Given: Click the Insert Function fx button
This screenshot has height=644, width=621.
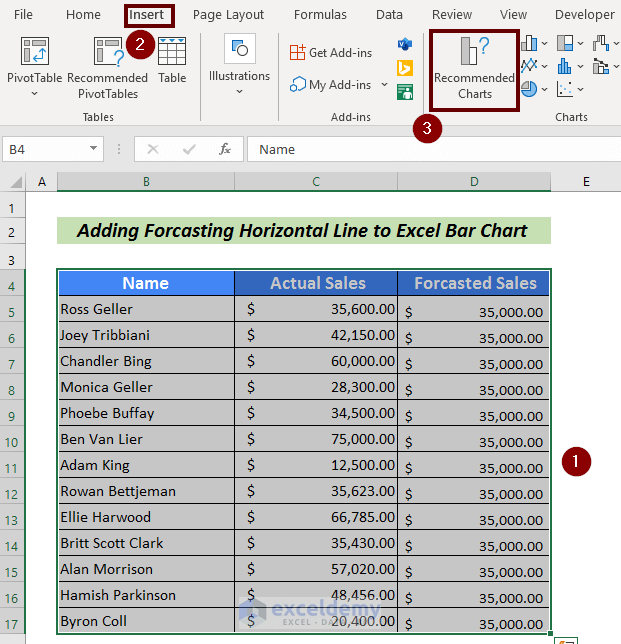Looking at the screenshot, I should (x=225, y=149).
